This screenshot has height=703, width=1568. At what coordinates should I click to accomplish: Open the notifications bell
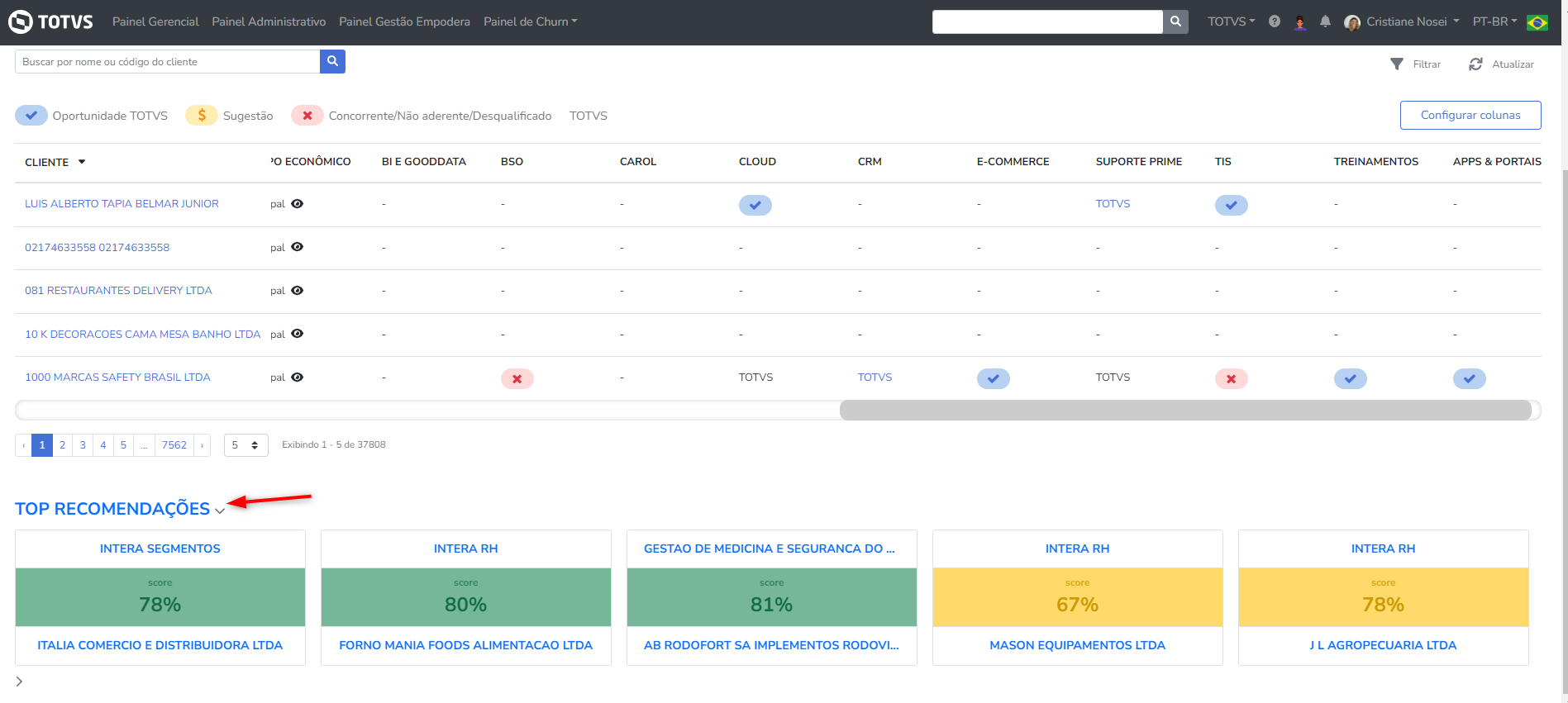click(1325, 21)
